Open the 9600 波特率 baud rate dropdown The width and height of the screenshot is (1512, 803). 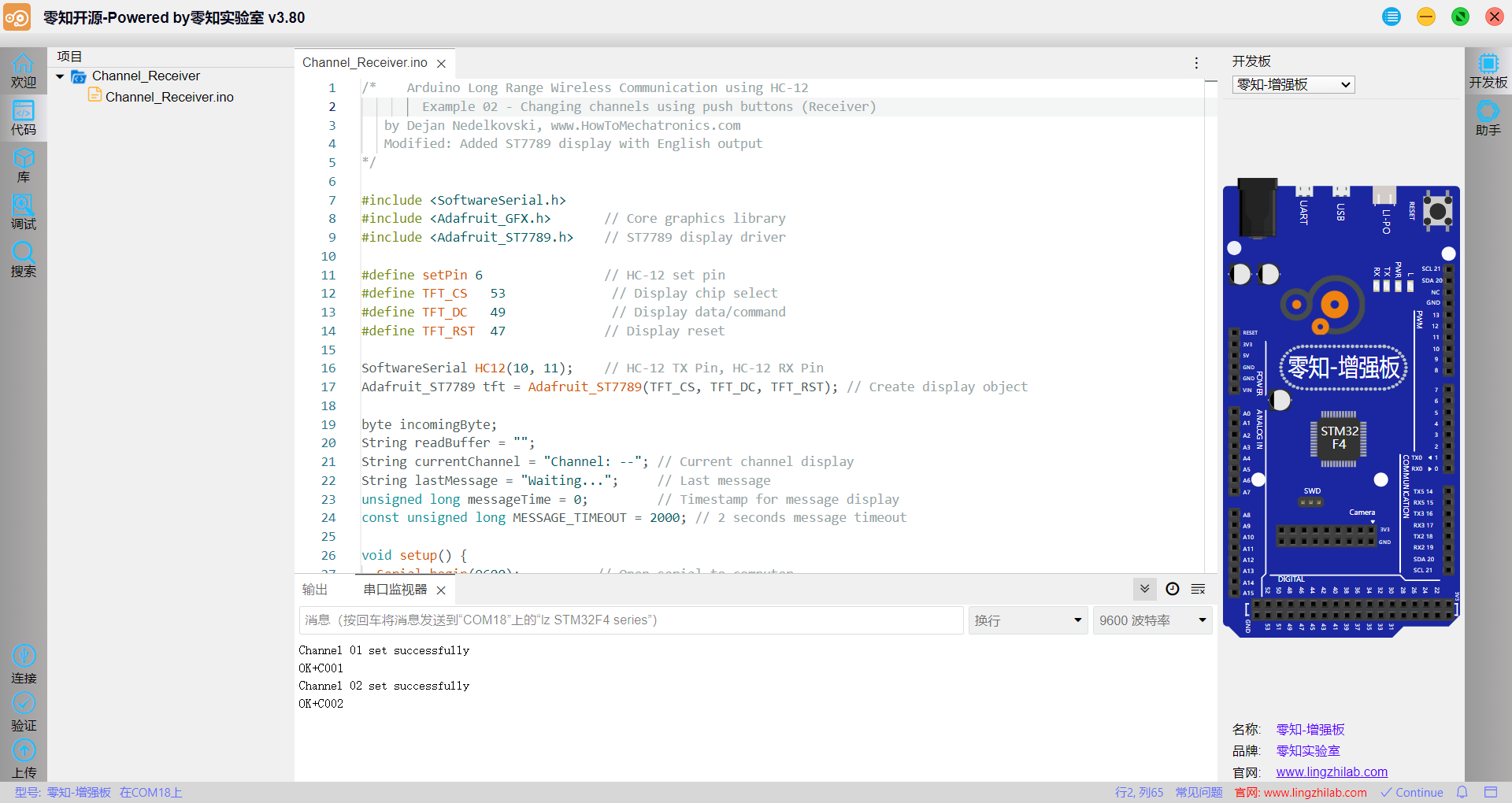(x=1153, y=620)
